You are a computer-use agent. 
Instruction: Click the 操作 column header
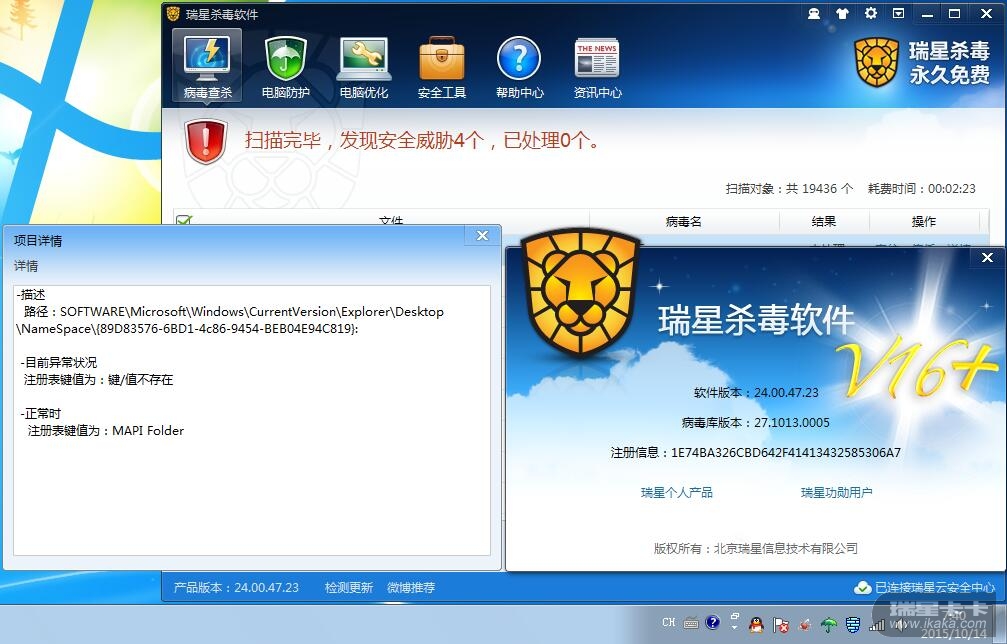click(x=924, y=222)
